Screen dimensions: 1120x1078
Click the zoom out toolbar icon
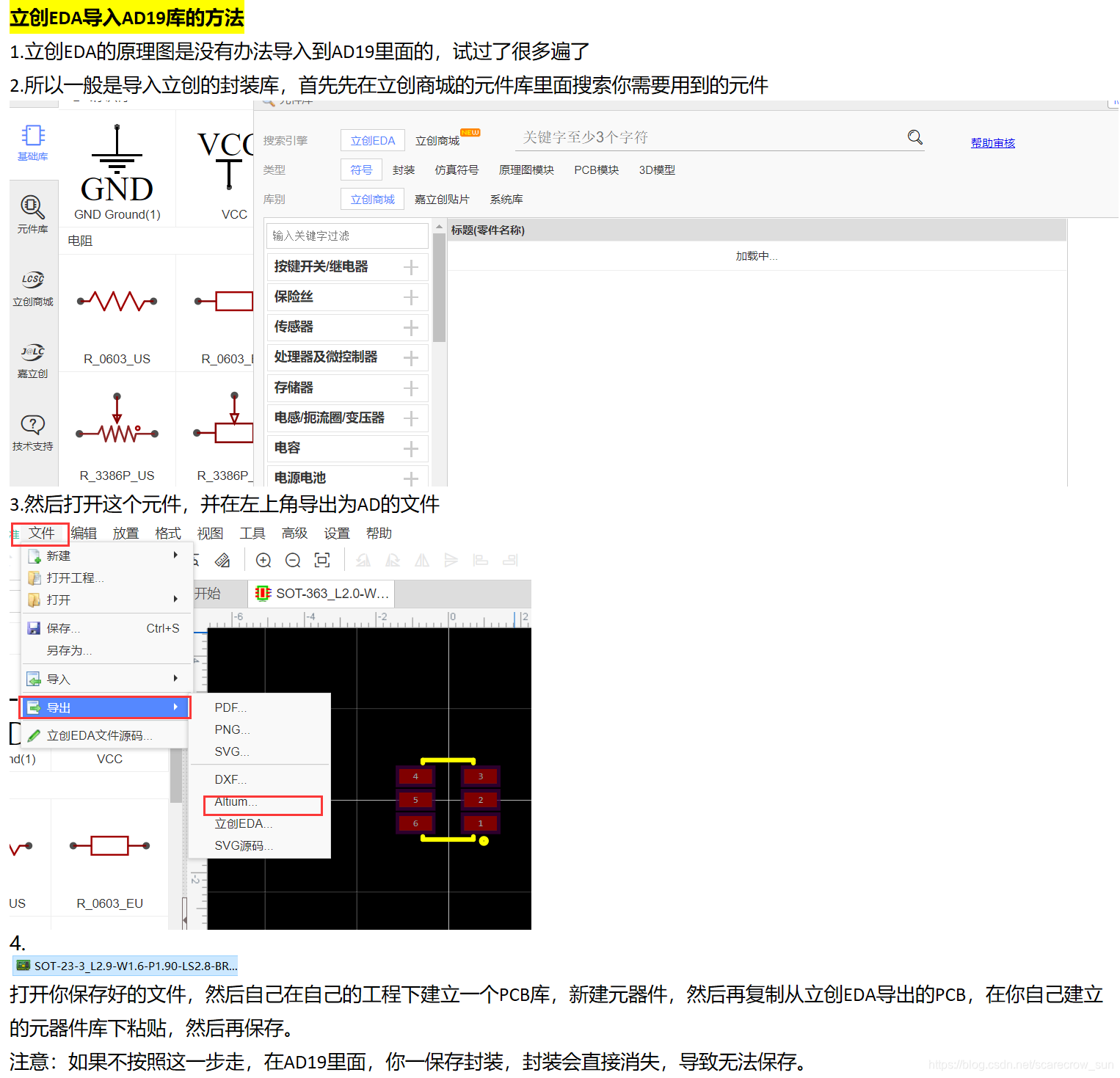pos(293,561)
